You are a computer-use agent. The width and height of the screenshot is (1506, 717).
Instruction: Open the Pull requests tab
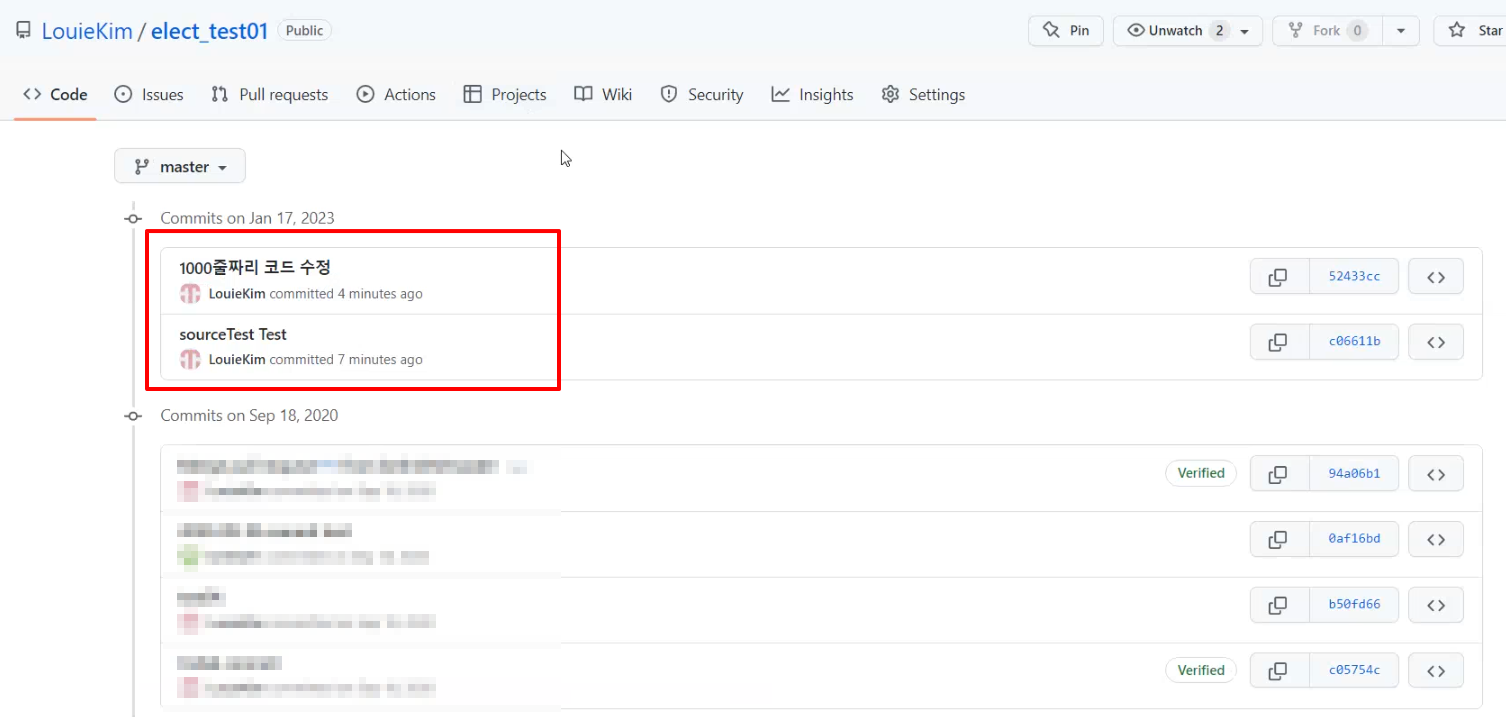click(x=270, y=95)
